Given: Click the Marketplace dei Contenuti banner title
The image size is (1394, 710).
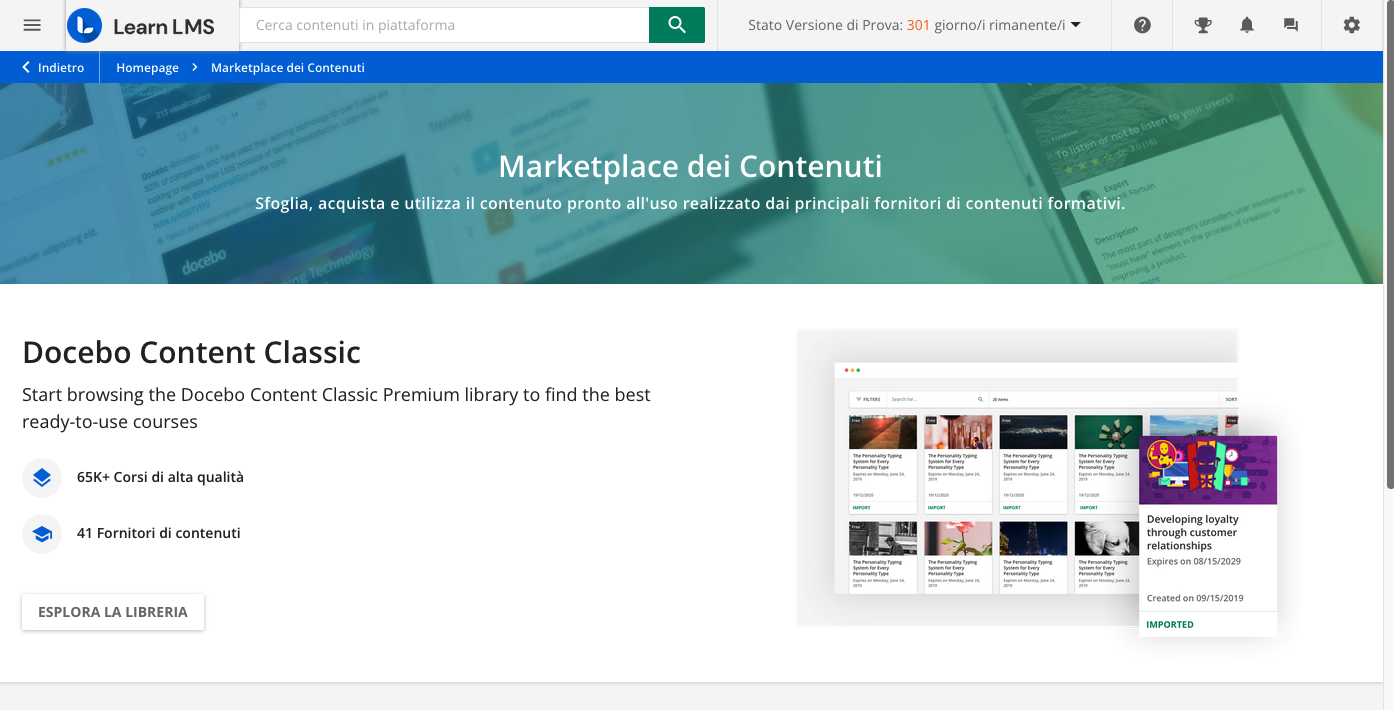Looking at the screenshot, I should [690, 165].
